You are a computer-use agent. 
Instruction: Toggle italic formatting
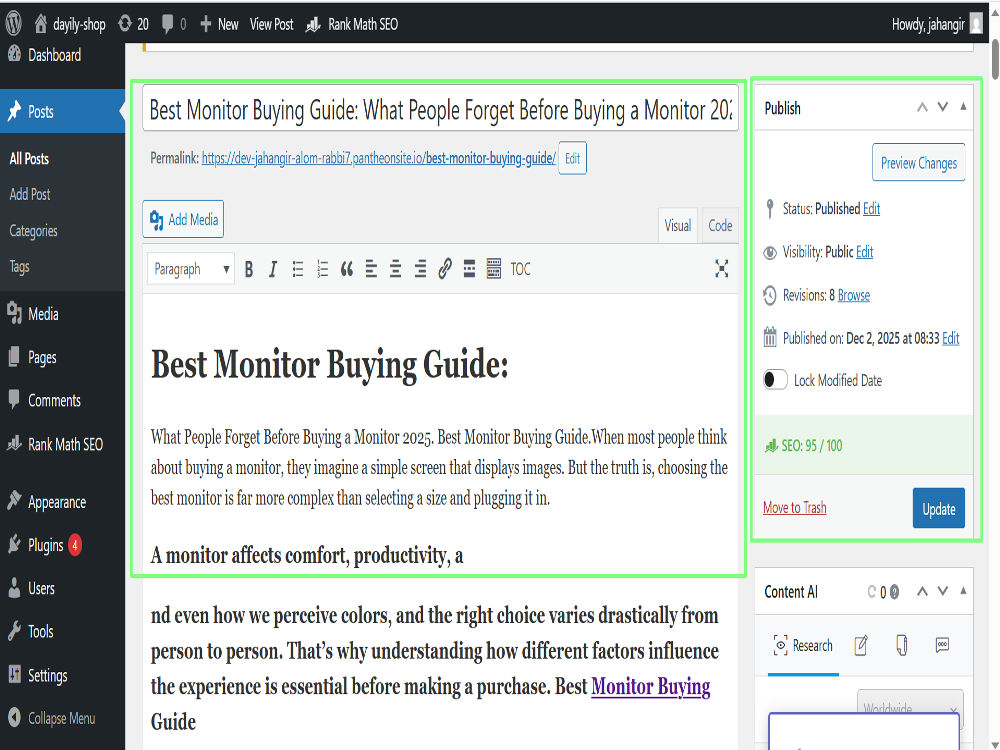pyautogui.click(x=273, y=269)
